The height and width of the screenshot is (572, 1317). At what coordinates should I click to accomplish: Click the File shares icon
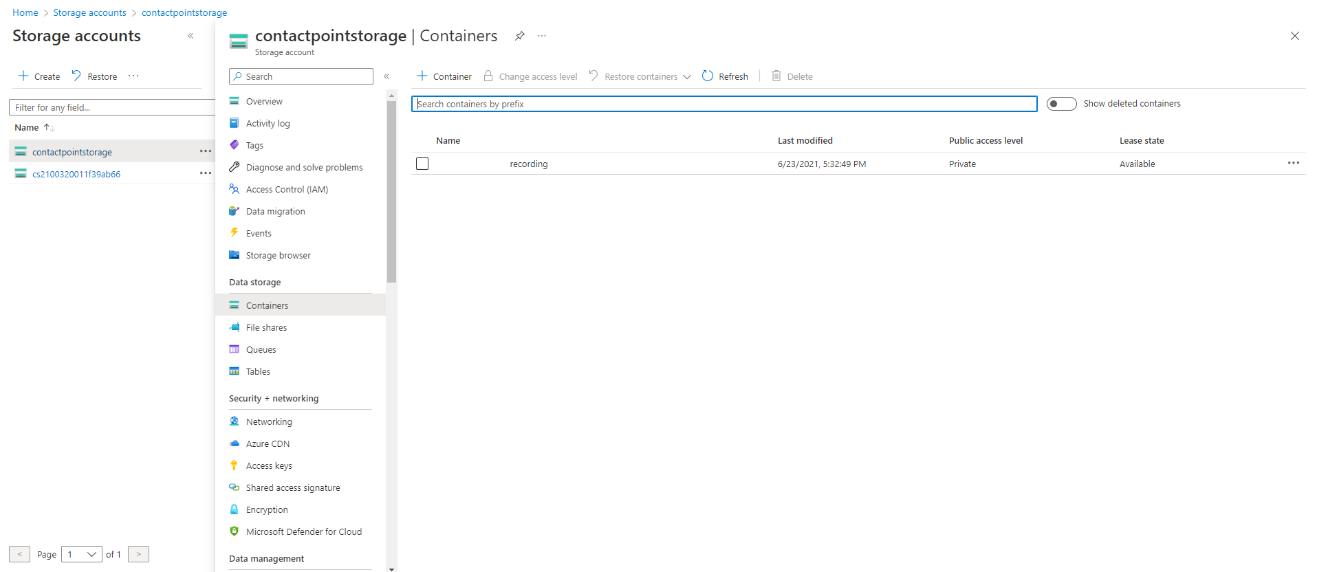(234, 328)
